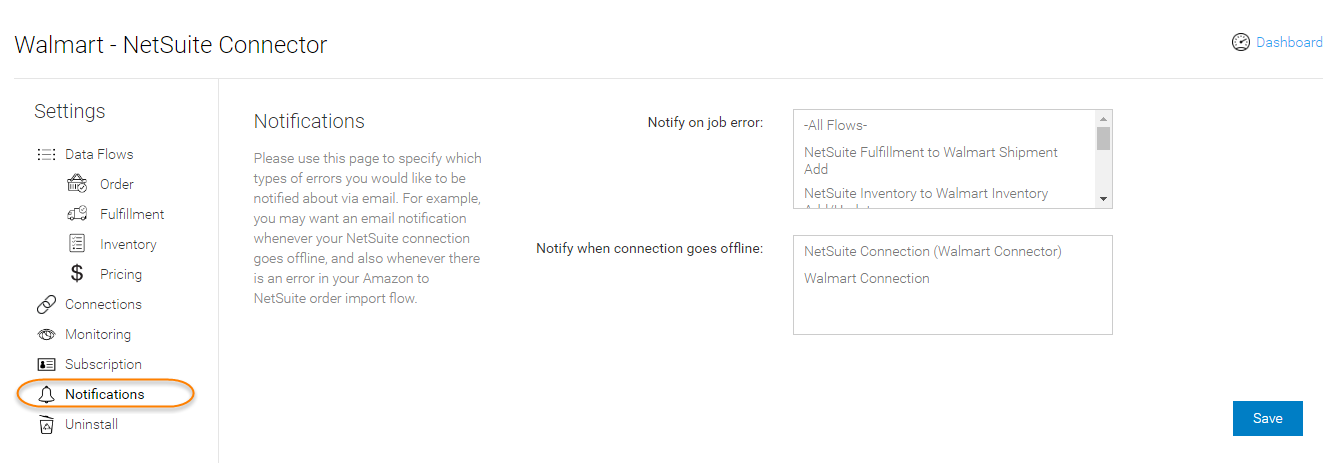
Task: Click the flows list scroll up arrow
Action: tap(1104, 119)
